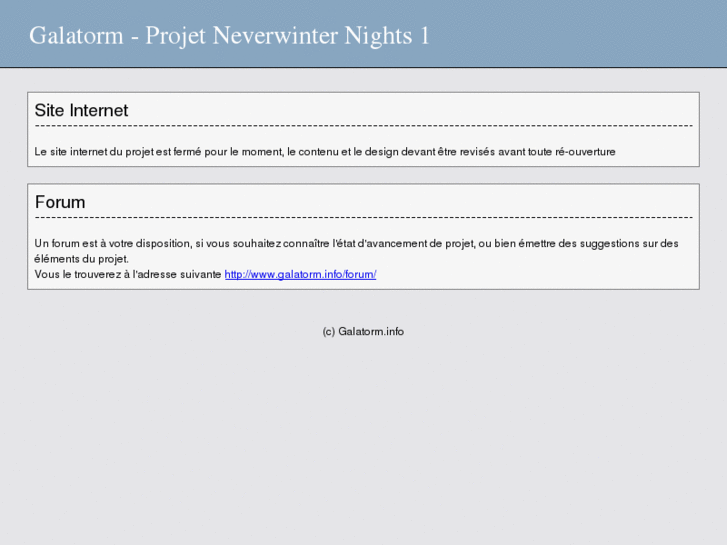727x545 pixels.
Task: Open the galatorm.info forum link
Action: (x=300, y=275)
